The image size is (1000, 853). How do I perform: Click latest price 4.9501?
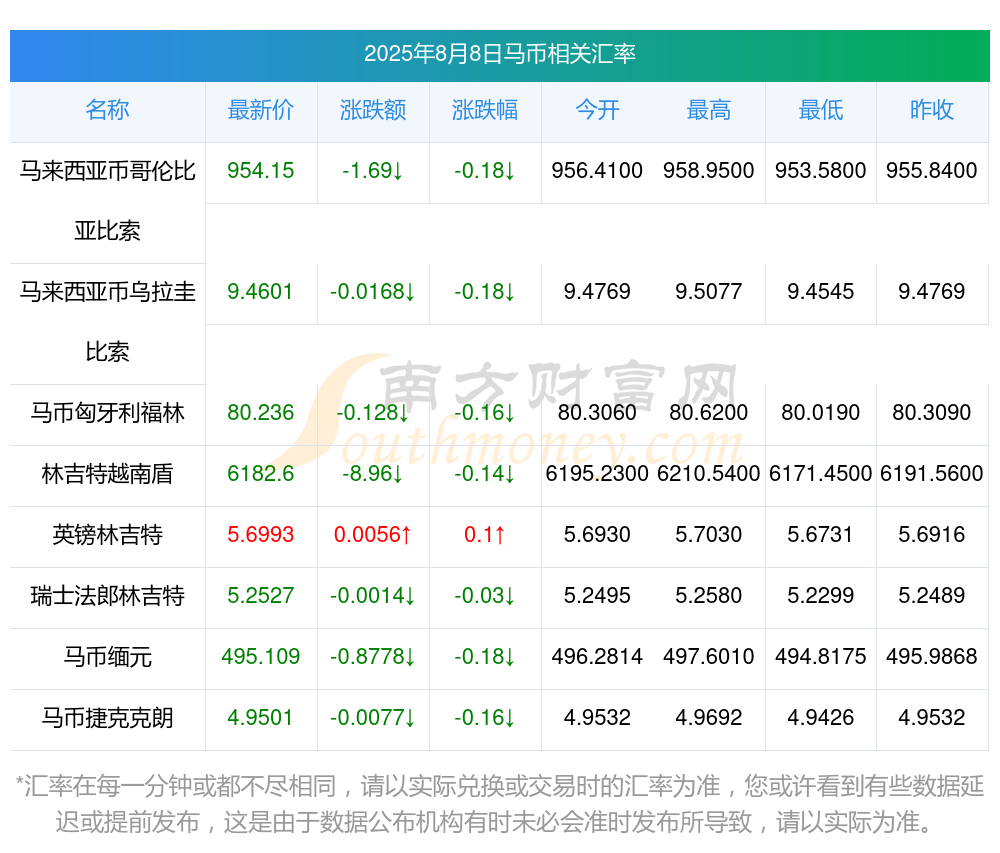coord(260,718)
